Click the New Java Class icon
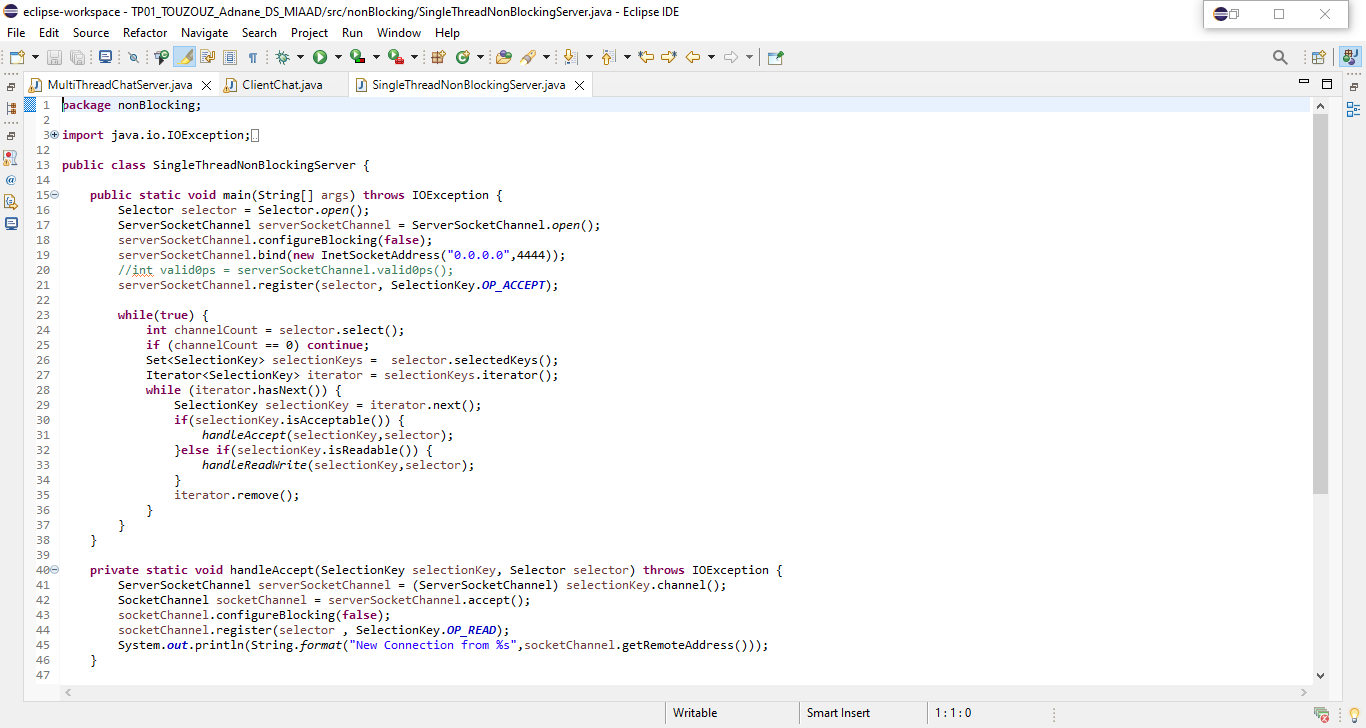The width and height of the screenshot is (1366, 728). pos(463,57)
